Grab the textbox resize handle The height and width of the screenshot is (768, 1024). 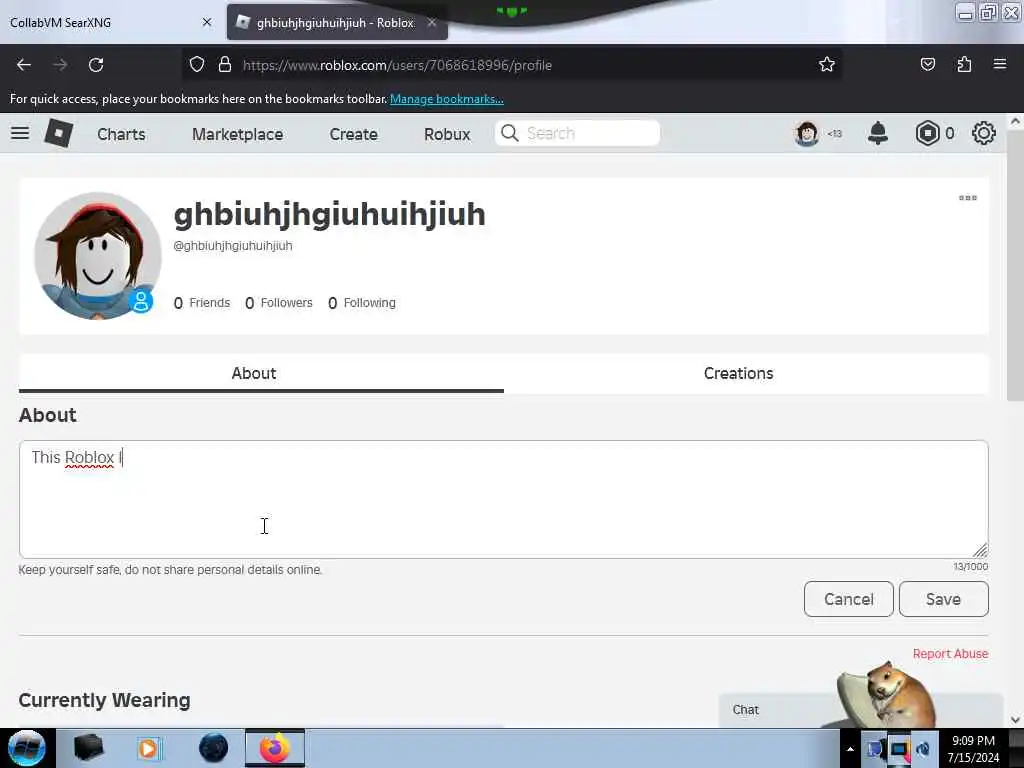coord(980,549)
